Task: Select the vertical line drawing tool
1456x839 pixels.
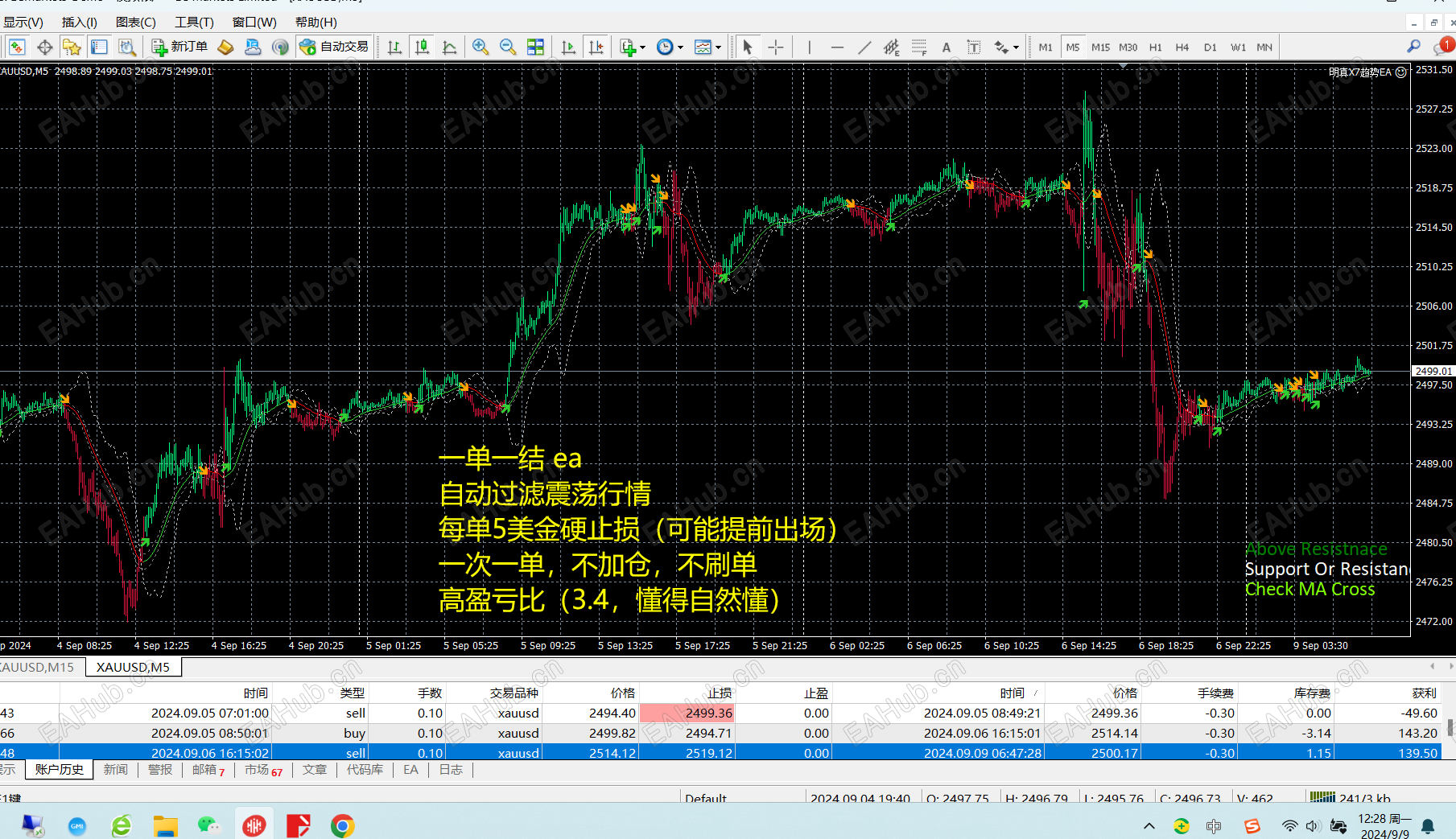Action: pyautogui.click(x=809, y=47)
